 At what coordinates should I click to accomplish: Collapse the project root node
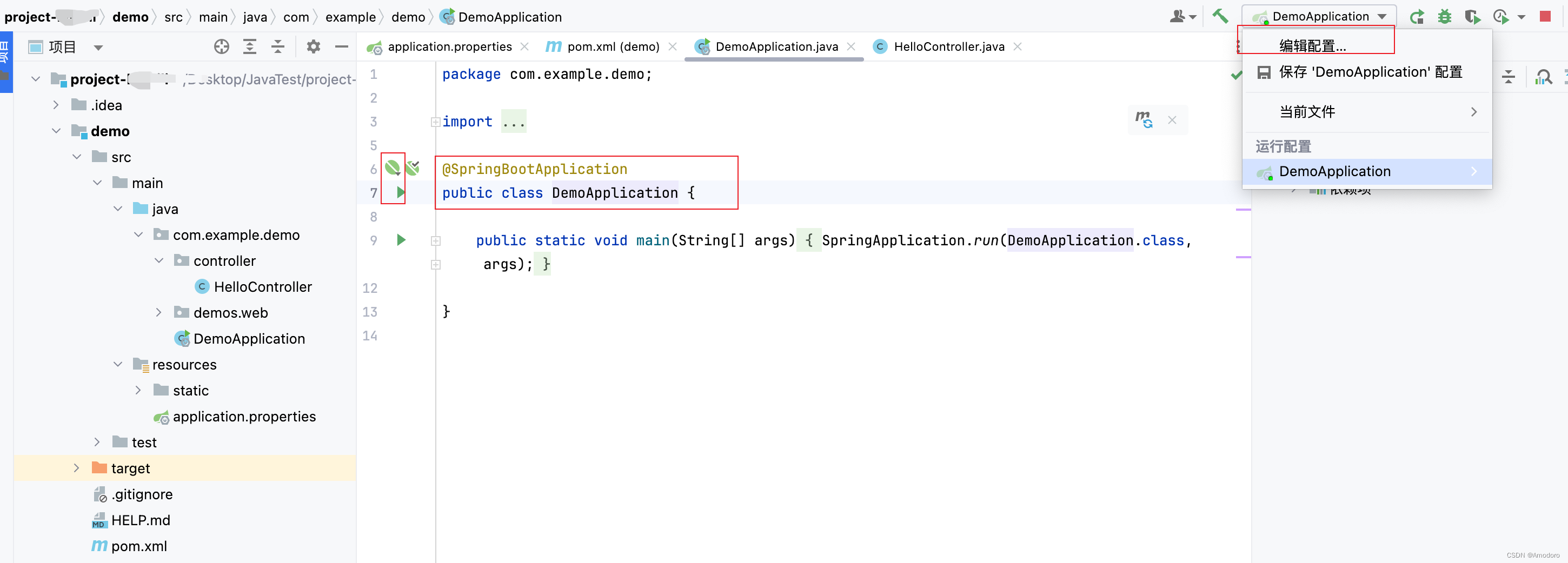coord(36,79)
